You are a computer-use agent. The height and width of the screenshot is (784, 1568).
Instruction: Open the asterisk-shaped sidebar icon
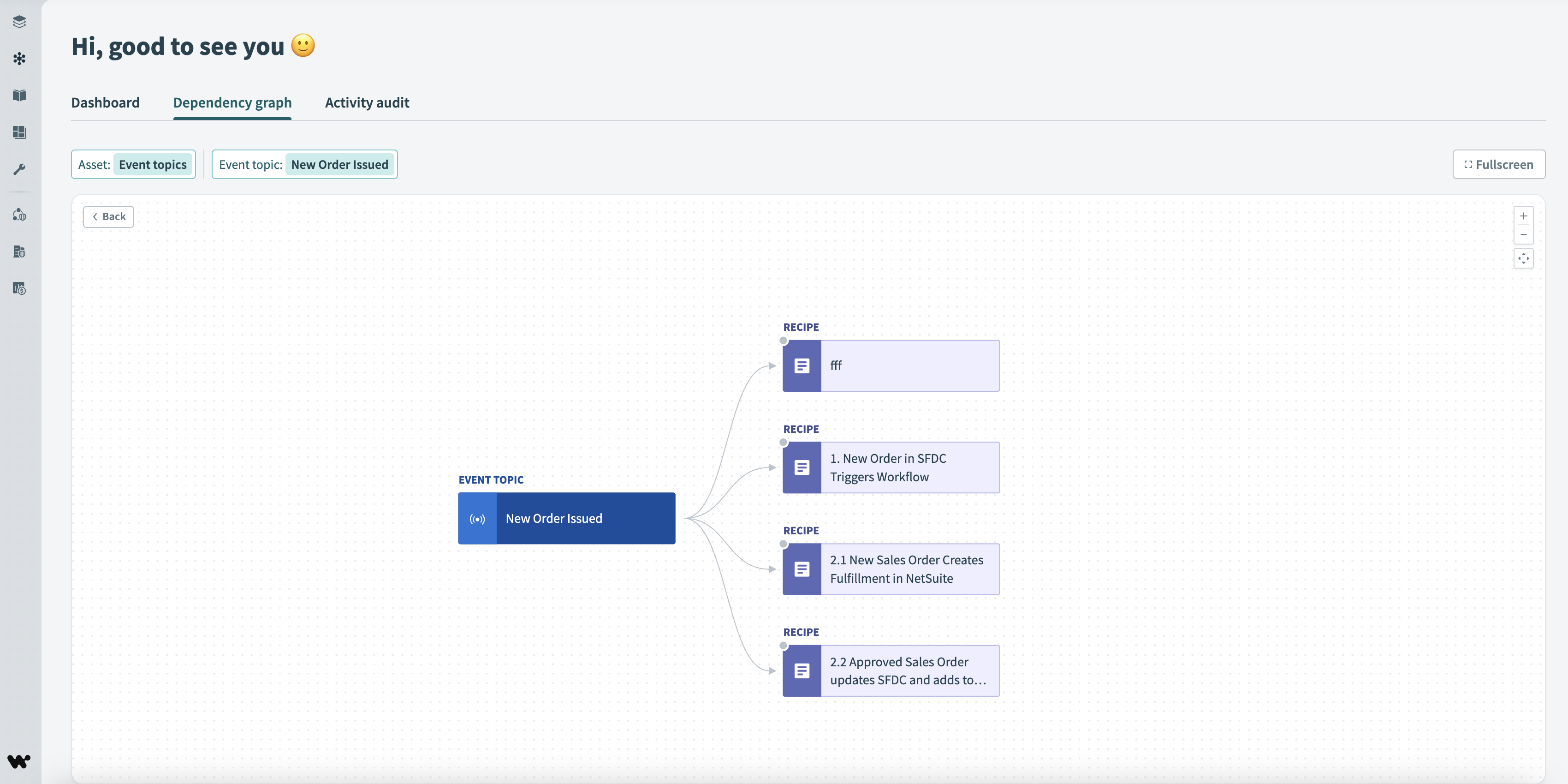click(19, 59)
